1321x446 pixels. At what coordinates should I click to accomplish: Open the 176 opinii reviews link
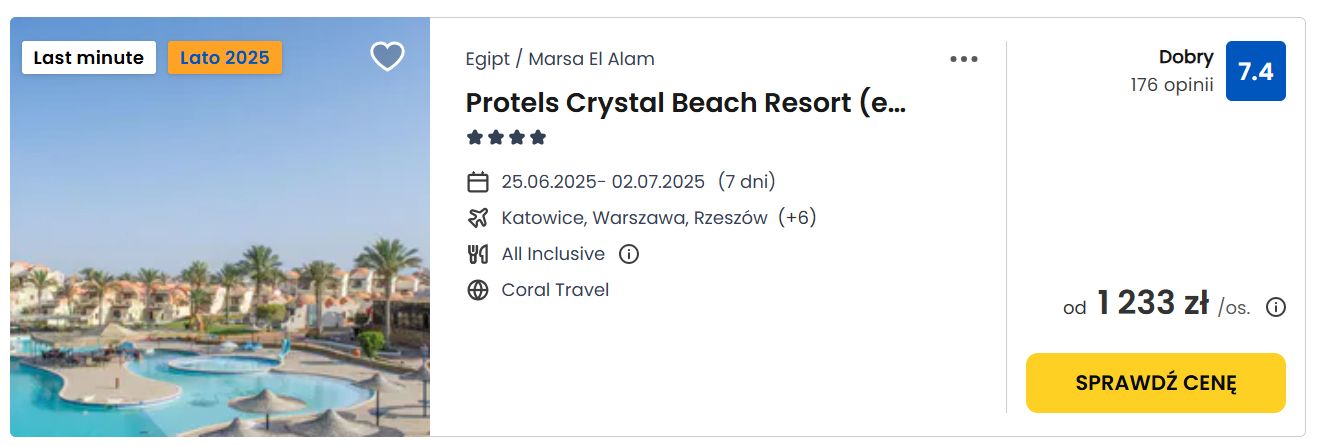point(1172,85)
